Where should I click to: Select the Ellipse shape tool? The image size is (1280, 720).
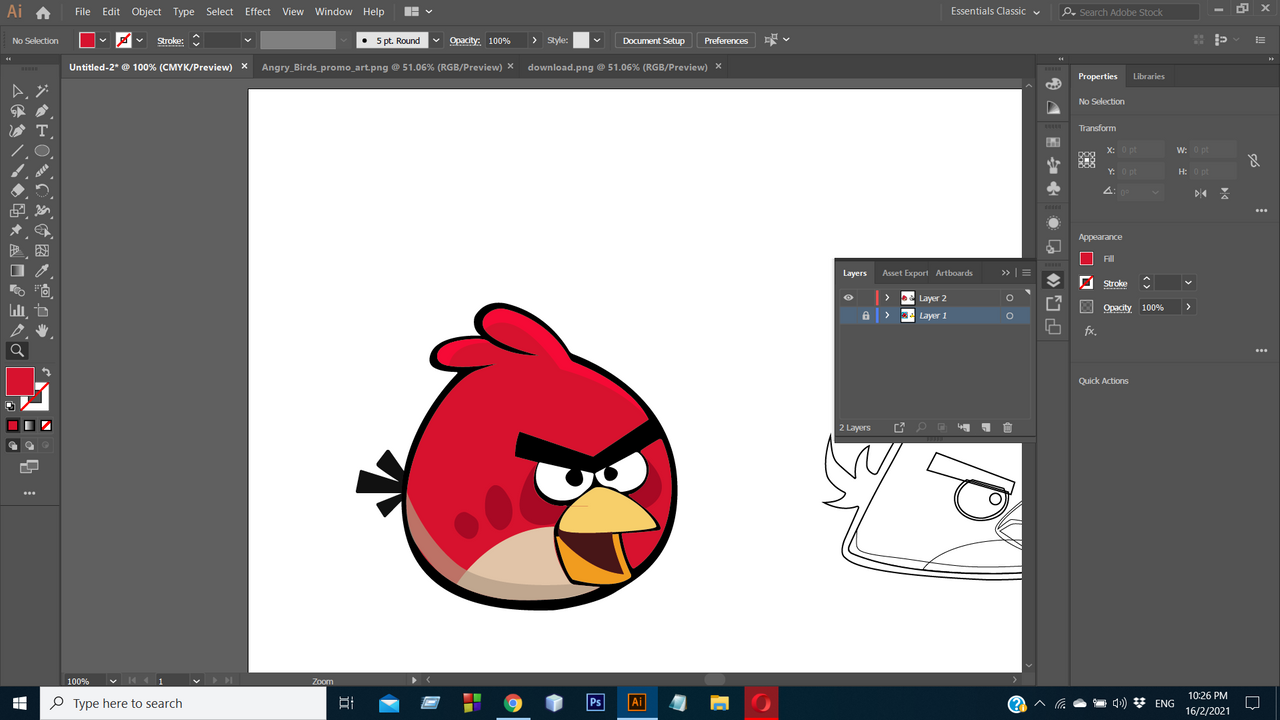tap(42, 151)
